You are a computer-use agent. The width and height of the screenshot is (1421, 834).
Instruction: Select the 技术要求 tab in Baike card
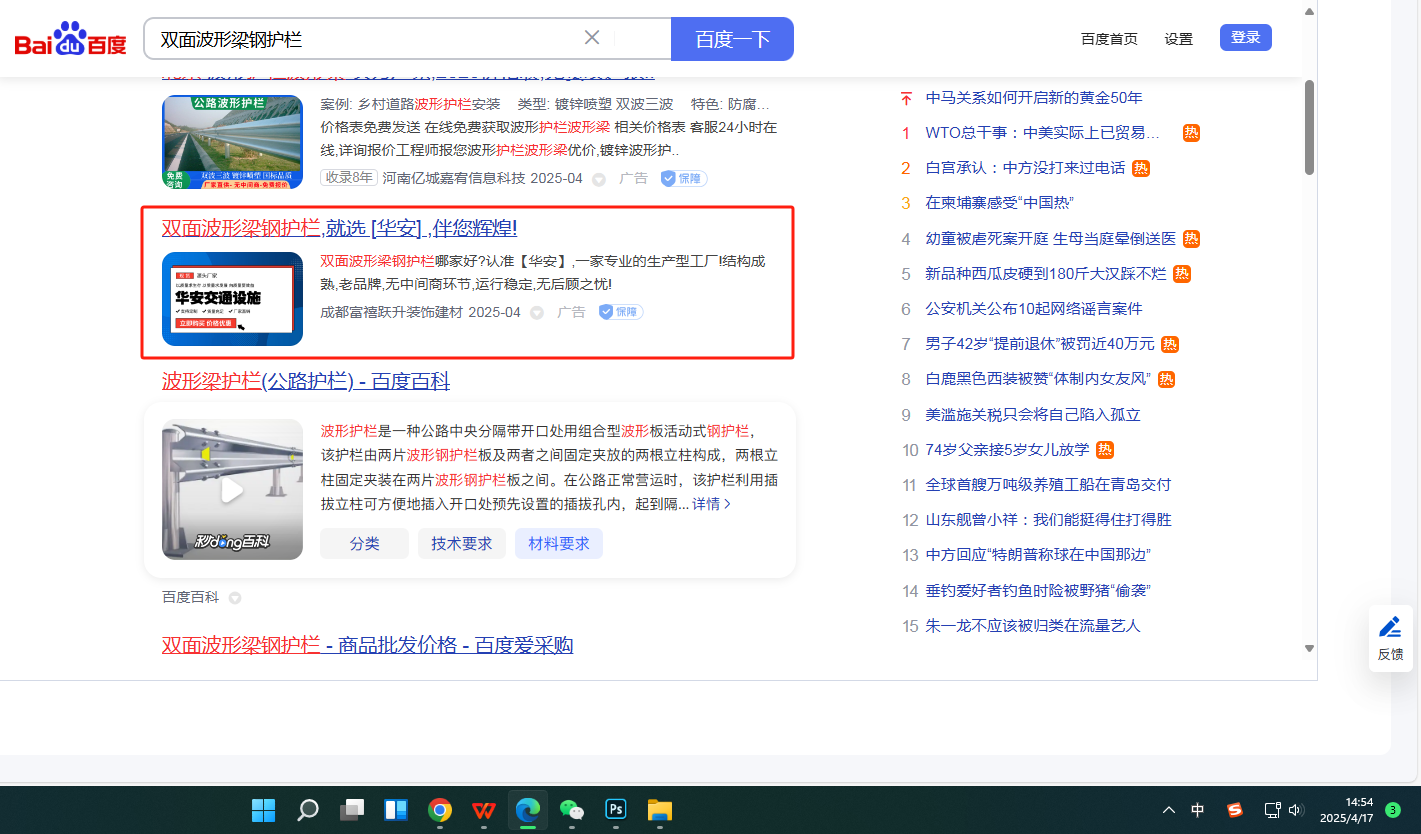[x=461, y=544]
